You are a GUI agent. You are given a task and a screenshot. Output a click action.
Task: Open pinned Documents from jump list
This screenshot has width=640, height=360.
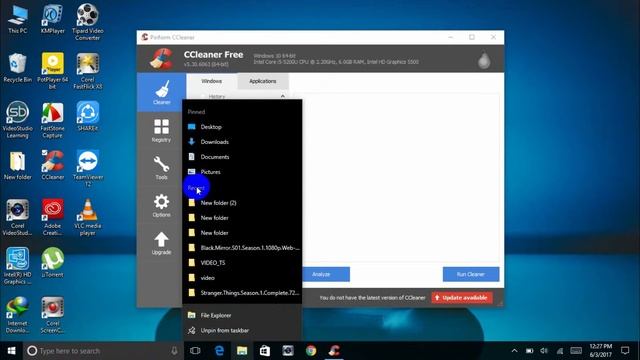tap(242, 157)
